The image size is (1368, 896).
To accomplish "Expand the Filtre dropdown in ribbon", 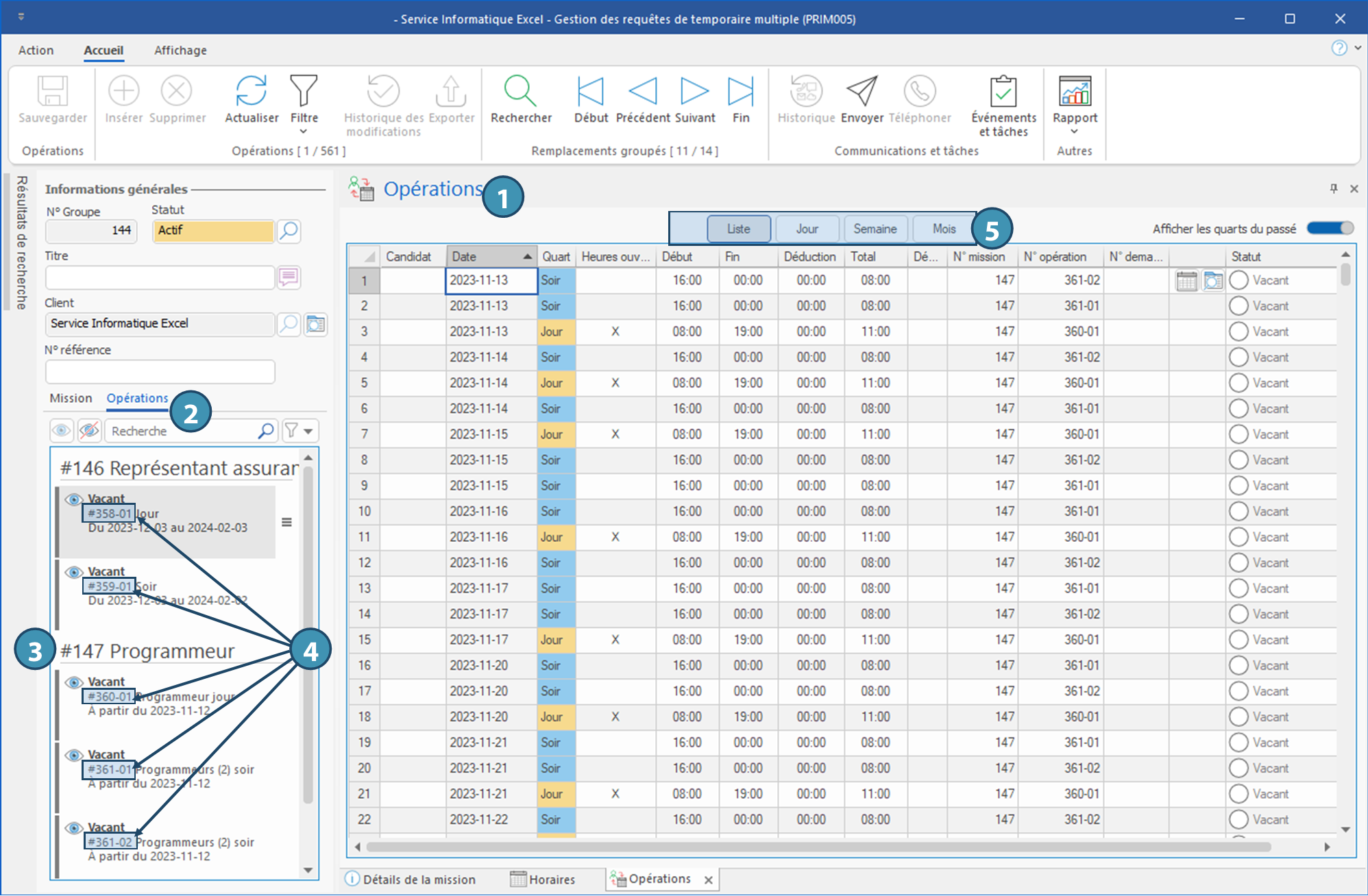I will [304, 130].
